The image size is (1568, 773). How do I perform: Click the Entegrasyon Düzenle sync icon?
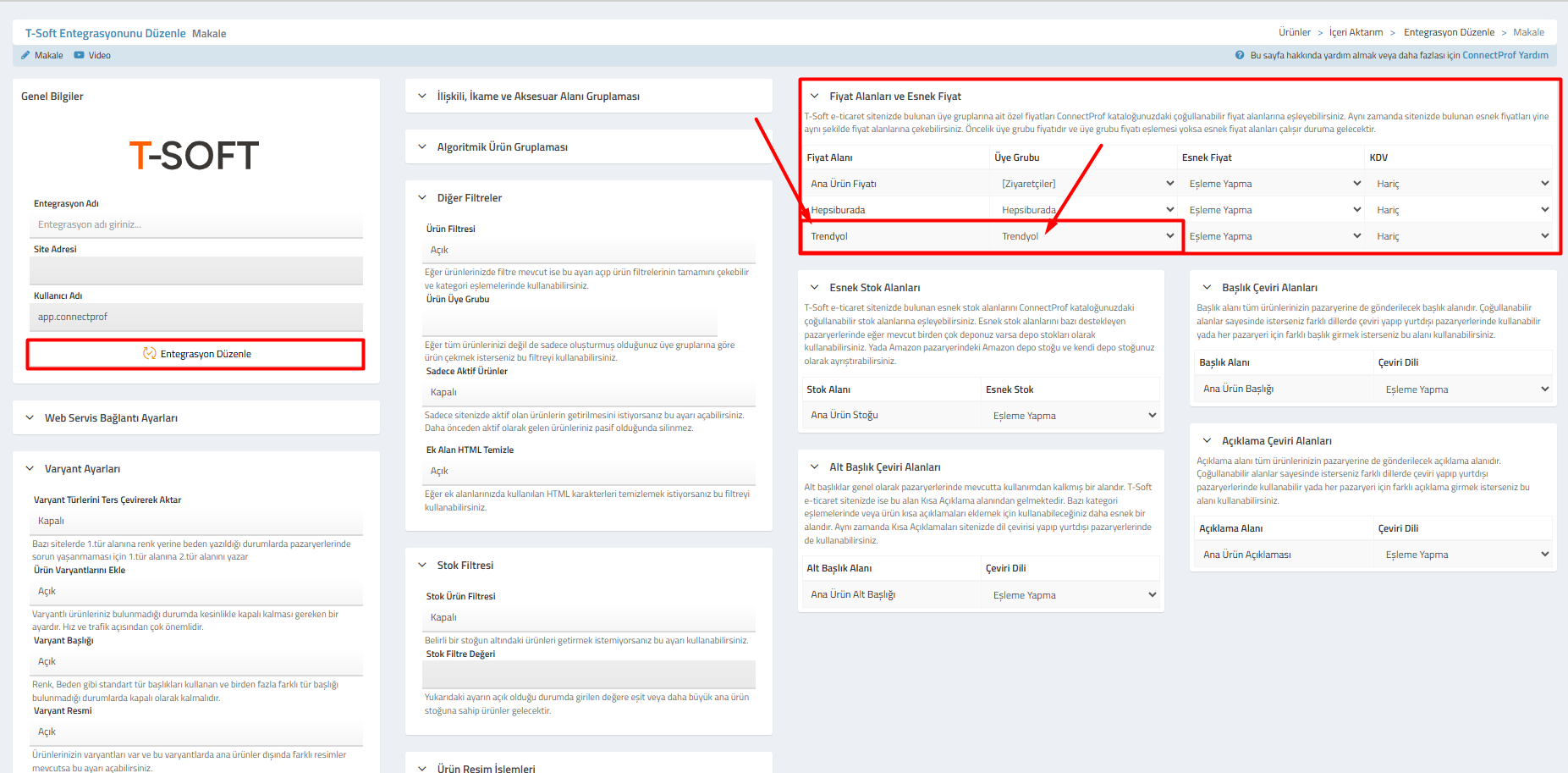(x=150, y=354)
